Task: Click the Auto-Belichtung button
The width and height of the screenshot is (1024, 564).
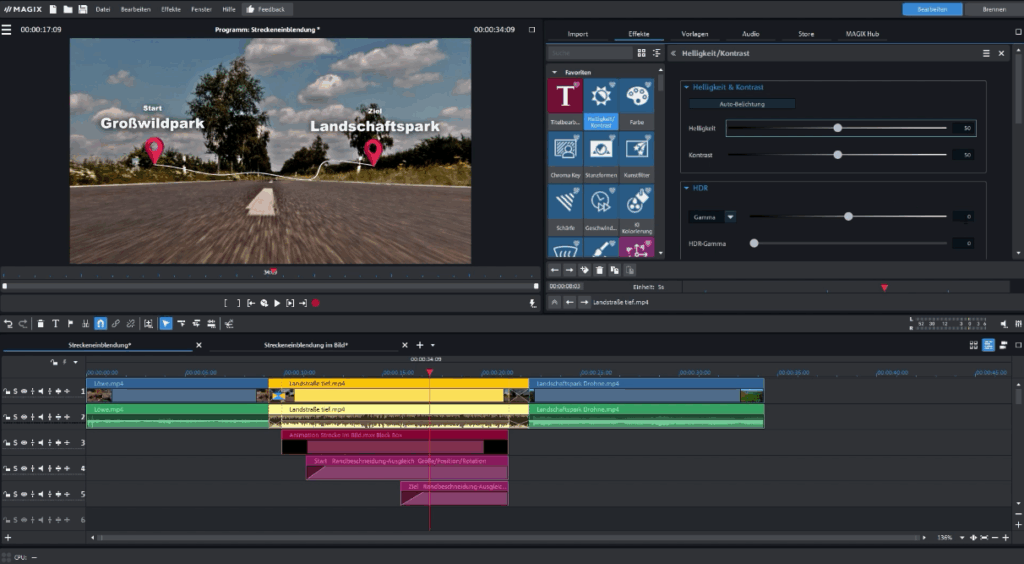Action: click(x=741, y=103)
